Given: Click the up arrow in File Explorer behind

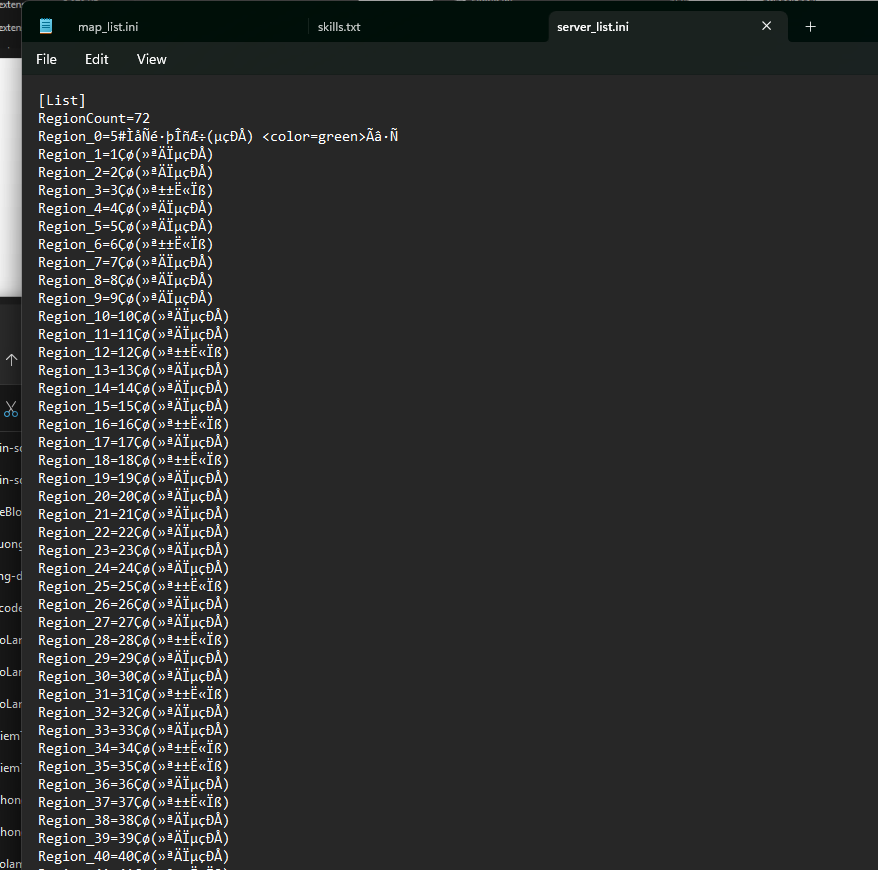Looking at the screenshot, I should point(11,360).
